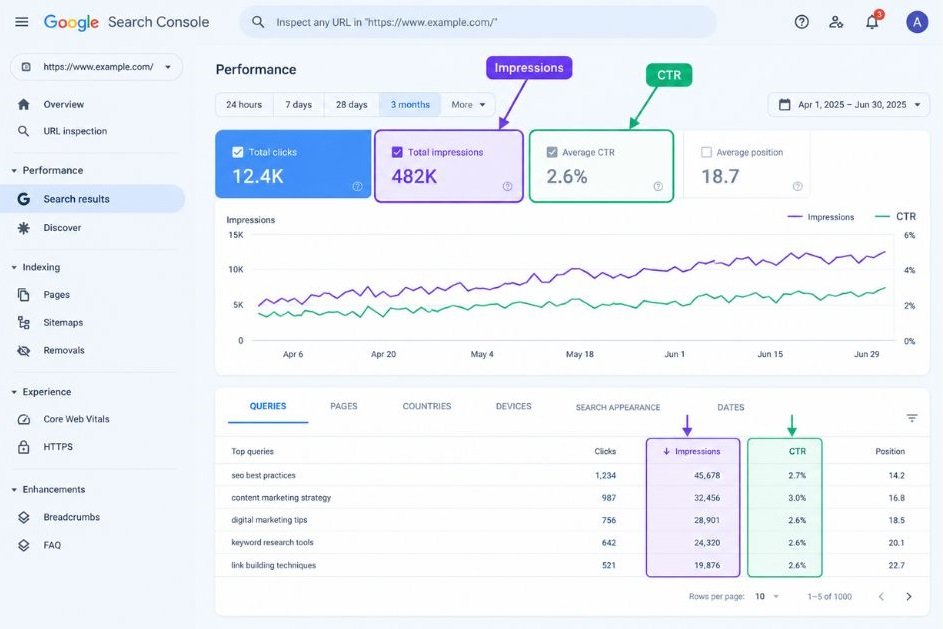The image size is (943, 629).
Task: Open the help question mark icon
Action: [x=801, y=22]
